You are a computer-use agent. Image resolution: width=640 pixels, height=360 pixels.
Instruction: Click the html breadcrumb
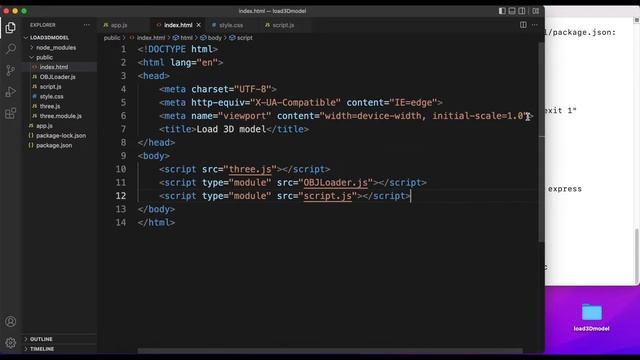pyautogui.click(x=186, y=38)
